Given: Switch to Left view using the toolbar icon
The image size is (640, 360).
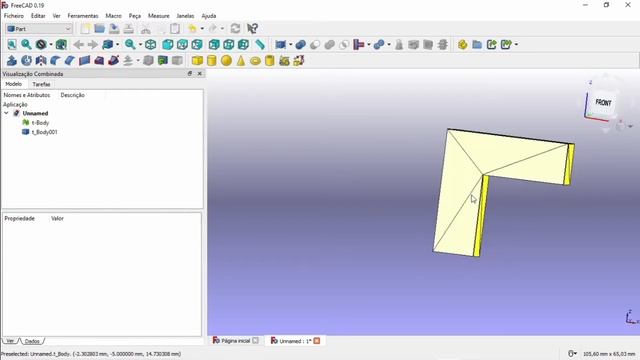Looking at the screenshot, I should pos(244,44).
